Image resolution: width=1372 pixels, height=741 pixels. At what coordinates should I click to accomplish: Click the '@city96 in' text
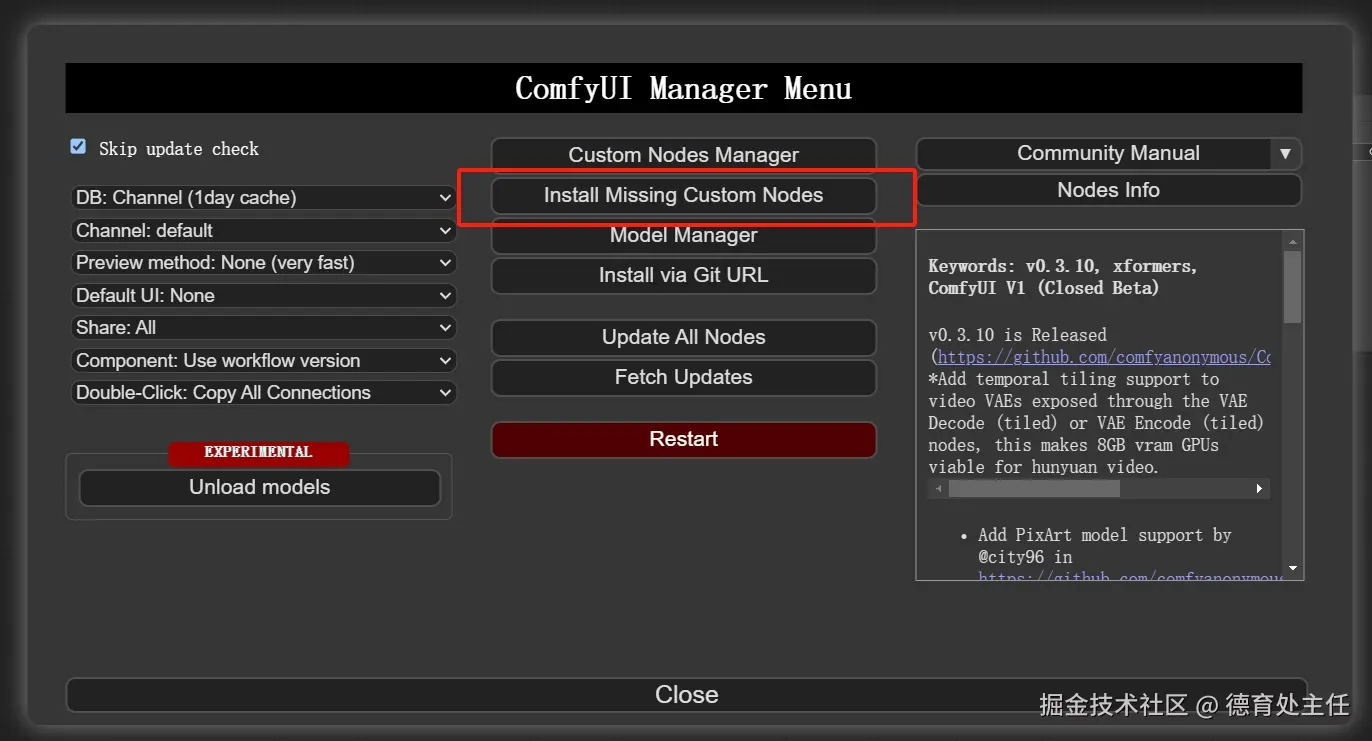pos(1025,557)
